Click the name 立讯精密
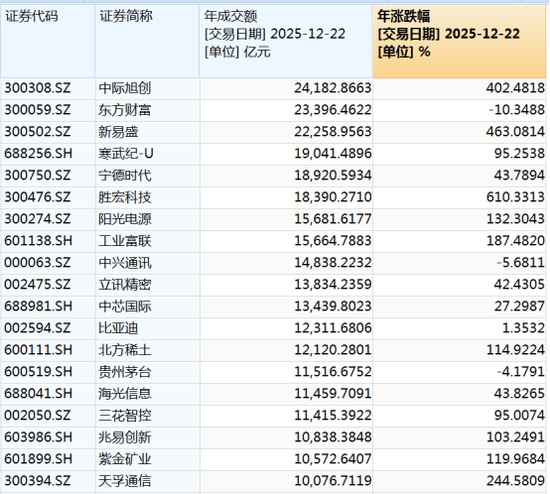This screenshot has width=550, height=494. tap(125, 285)
